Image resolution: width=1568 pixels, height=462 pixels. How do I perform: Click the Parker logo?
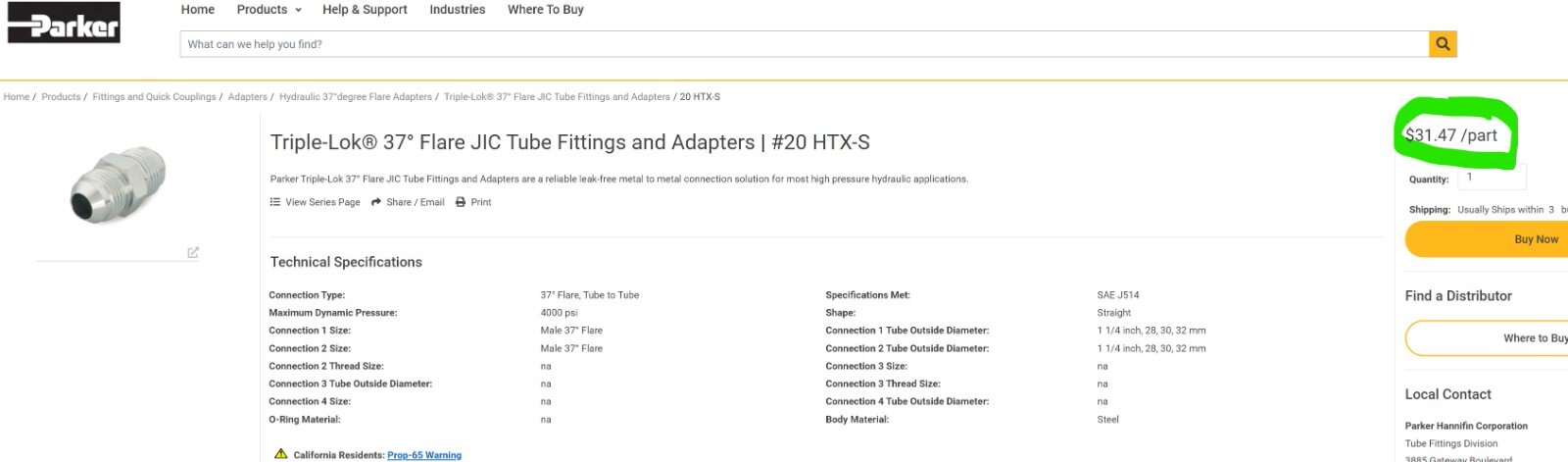[64, 23]
